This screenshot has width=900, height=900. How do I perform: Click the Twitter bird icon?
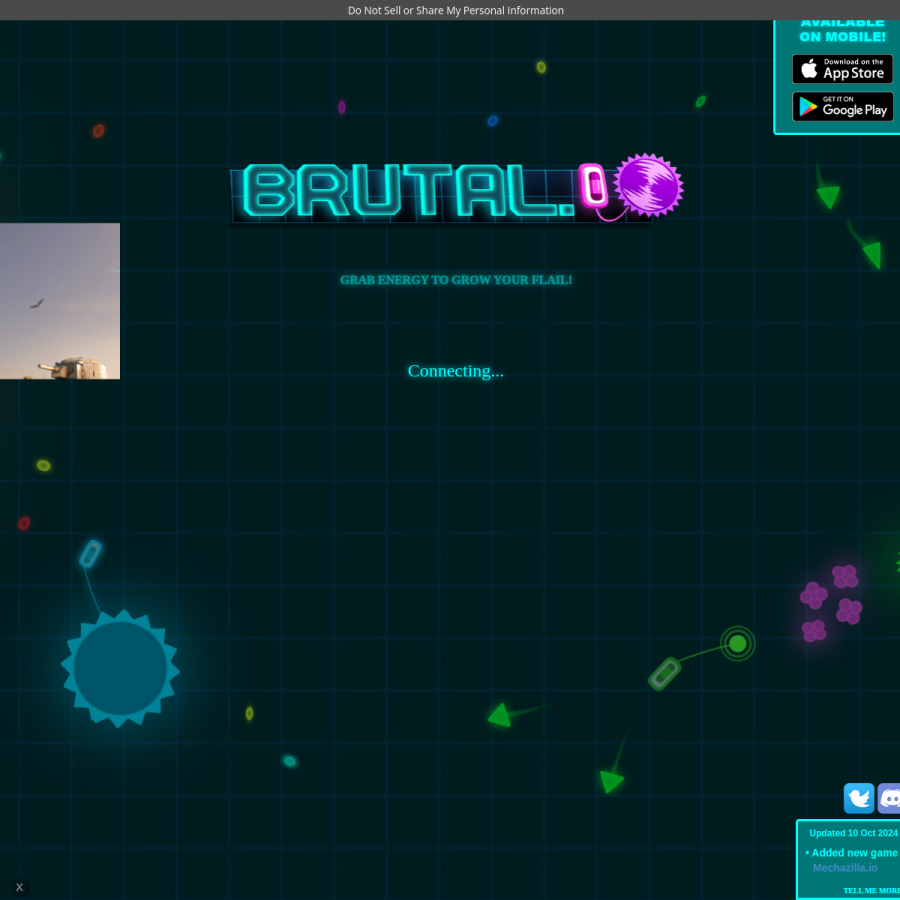coord(859,798)
